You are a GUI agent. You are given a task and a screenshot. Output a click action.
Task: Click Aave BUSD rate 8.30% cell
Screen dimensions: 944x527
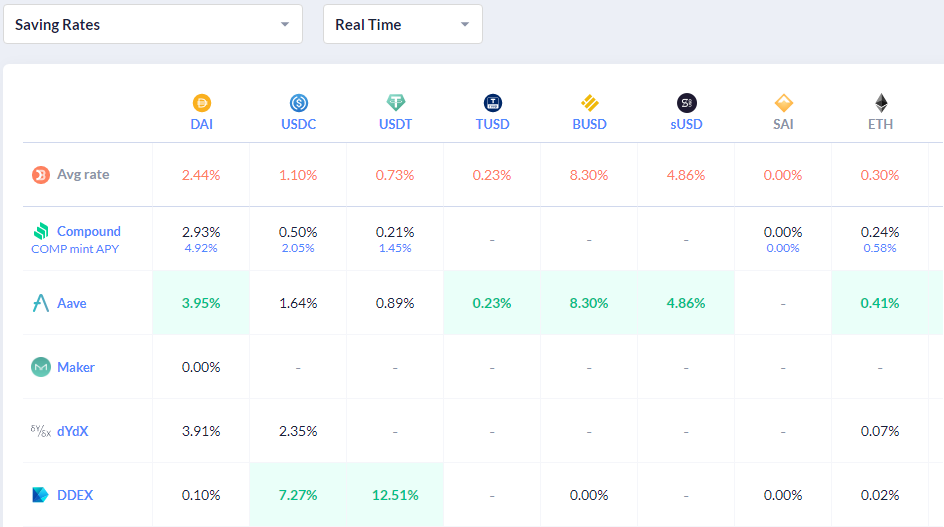tap(589, 303)
